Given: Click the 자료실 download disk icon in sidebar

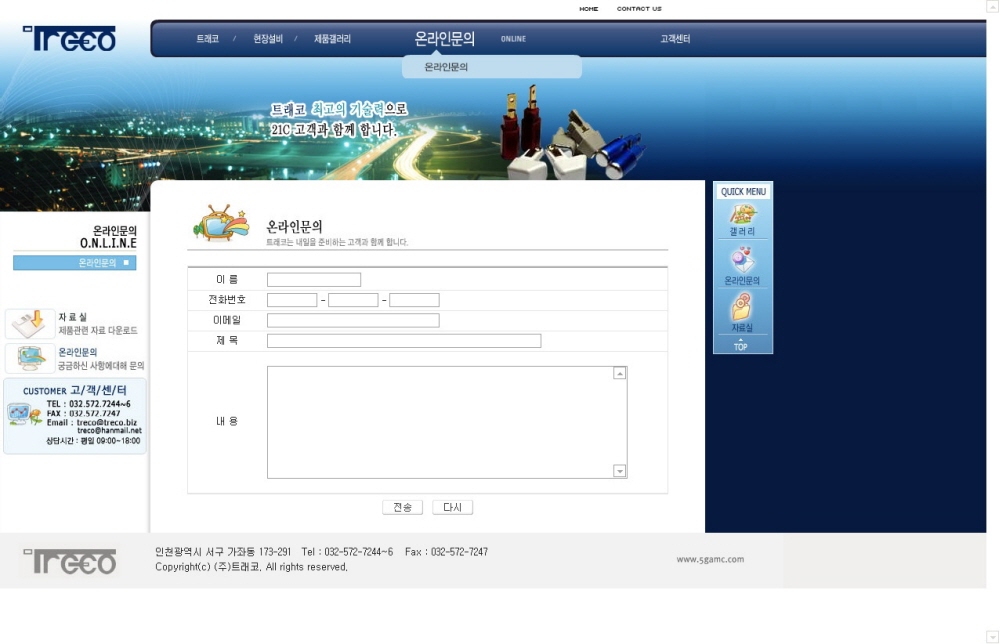Looking at the screenshot, I should click(x=30, y=323).
